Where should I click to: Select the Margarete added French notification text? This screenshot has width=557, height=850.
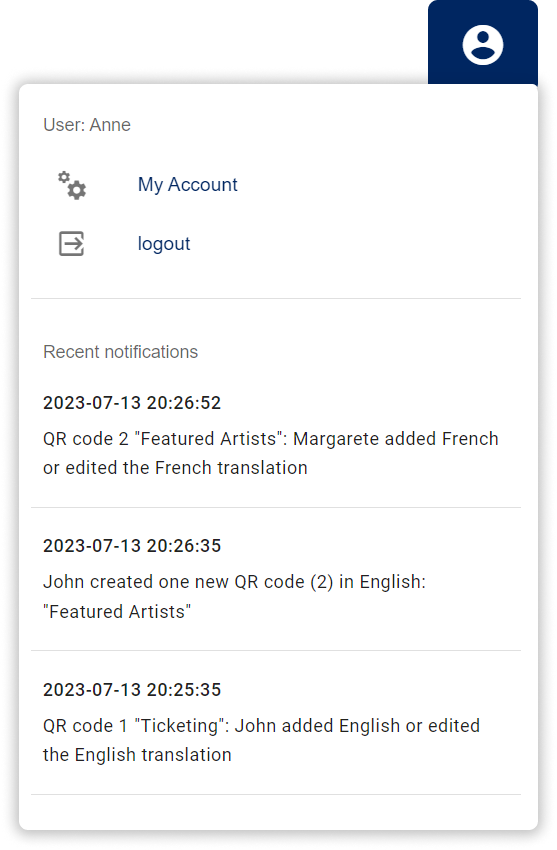pyautogui.click(x=270, y=453)
